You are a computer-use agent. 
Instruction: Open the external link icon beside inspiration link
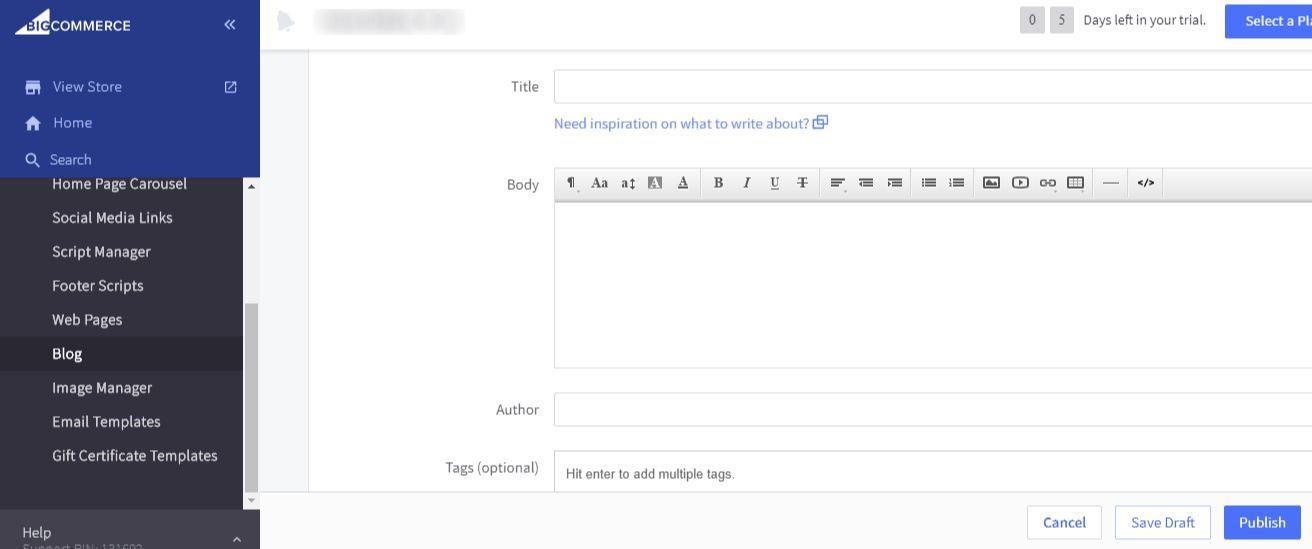(x=820, y=122)
